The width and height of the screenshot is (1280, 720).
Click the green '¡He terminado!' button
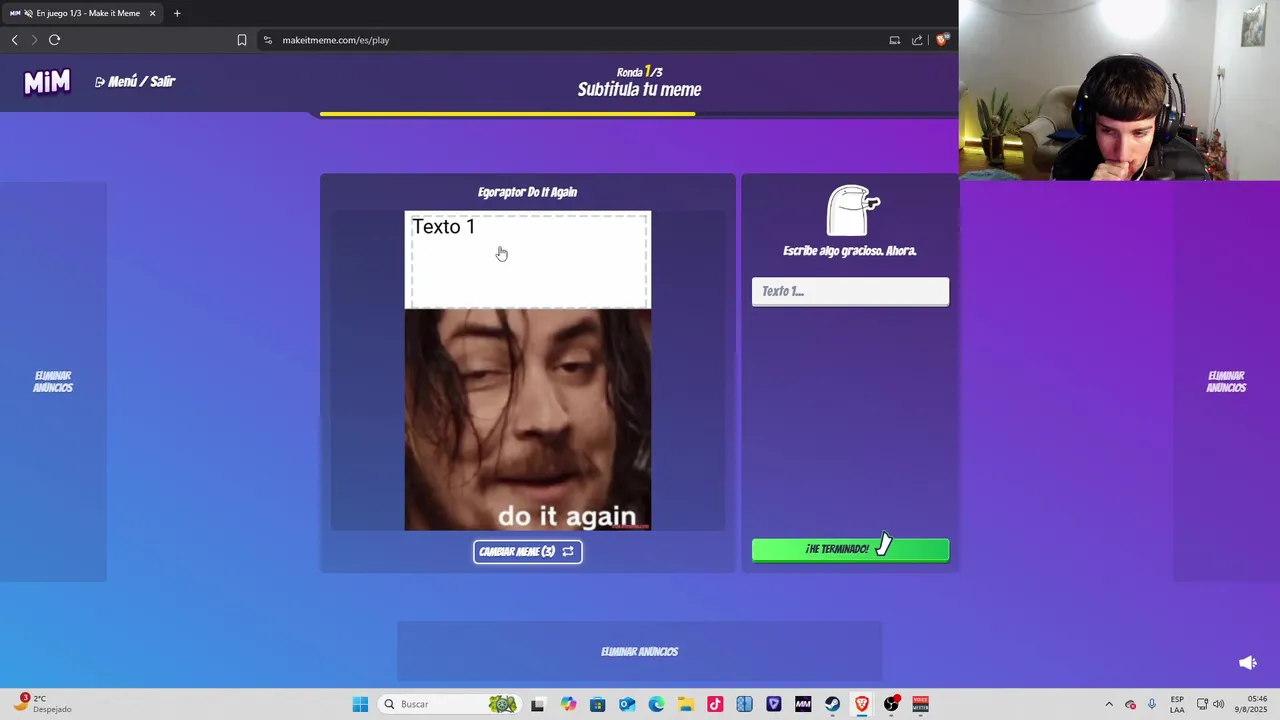[x=850, y=549]
